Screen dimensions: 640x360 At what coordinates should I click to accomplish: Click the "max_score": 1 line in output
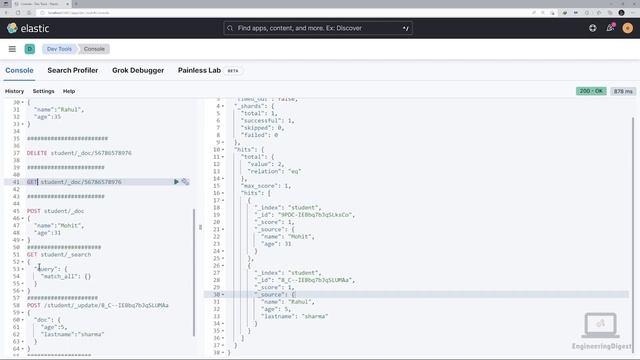coord(266,186)
